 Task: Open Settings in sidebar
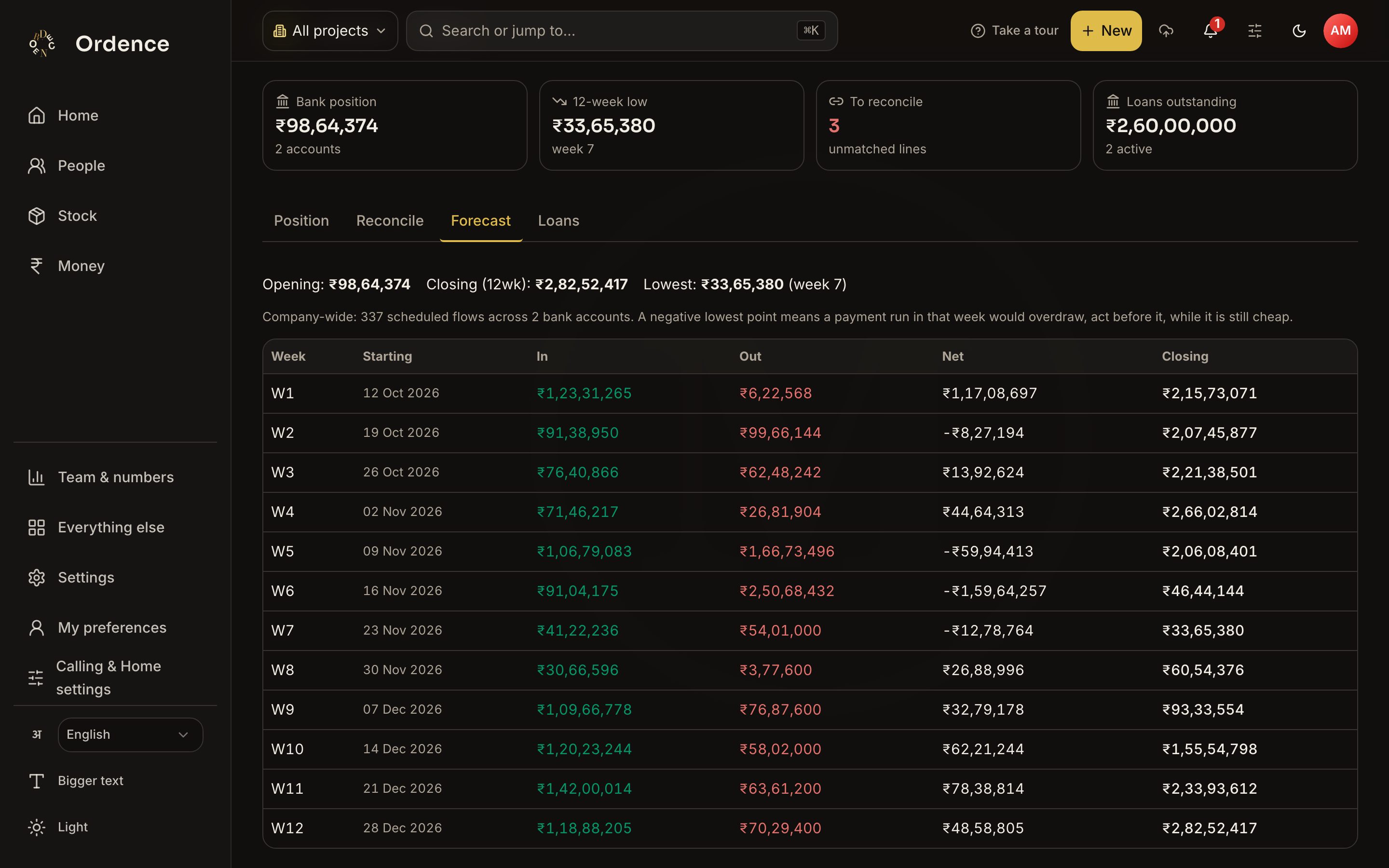[115, 578]
